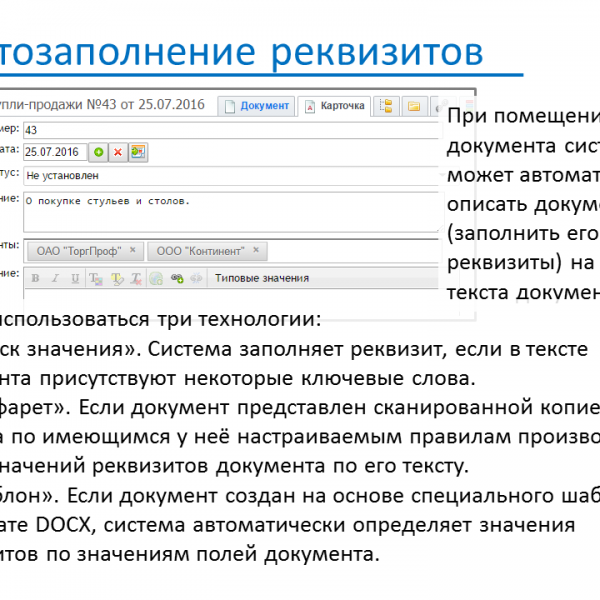Remove the ООО "Континент" tag

(x=257, y=250)
